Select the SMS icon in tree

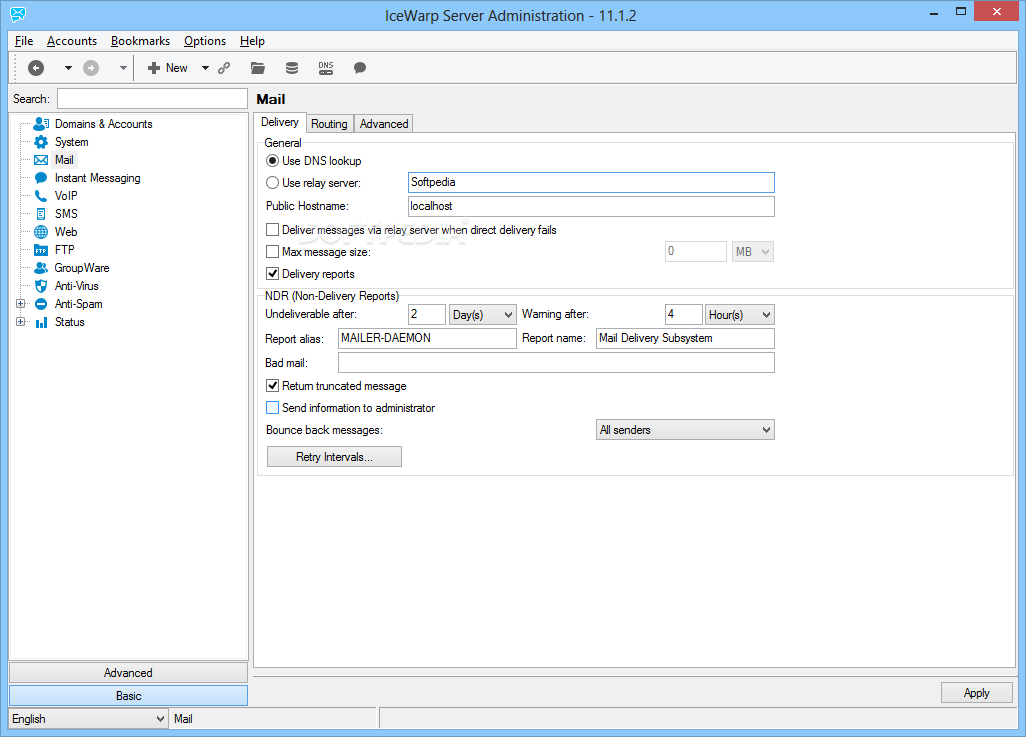click(41, 214)
